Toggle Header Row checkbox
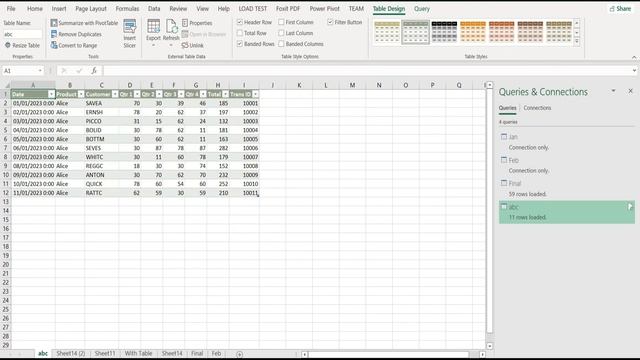 (240, 22)
